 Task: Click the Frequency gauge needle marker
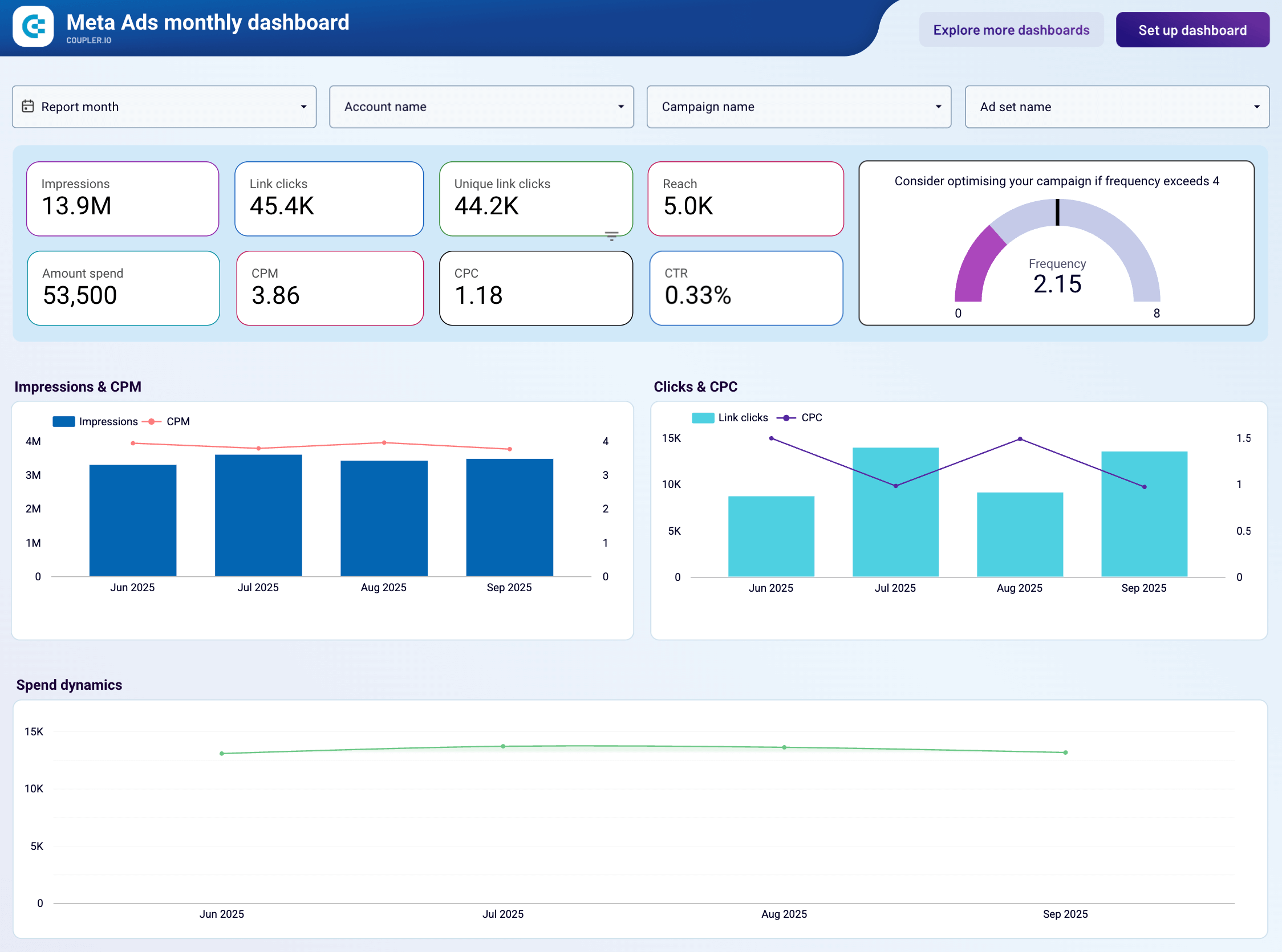1057,212
